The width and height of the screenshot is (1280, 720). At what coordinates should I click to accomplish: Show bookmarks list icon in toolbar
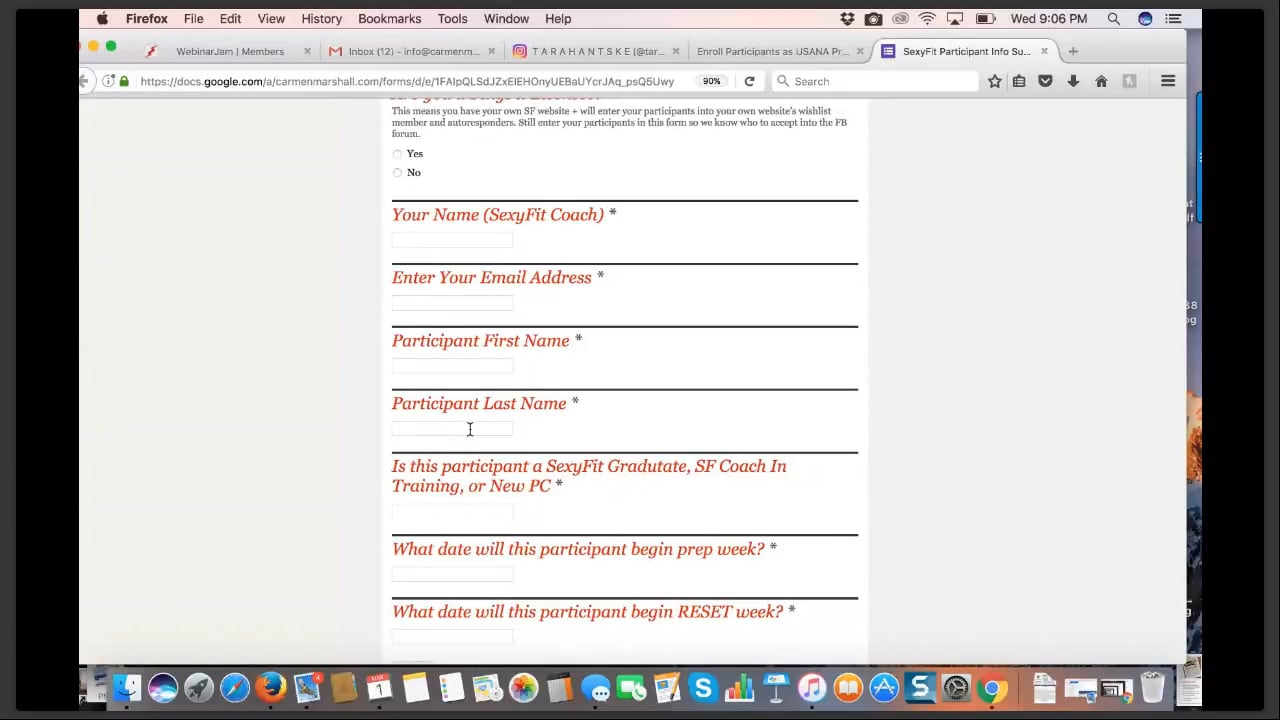(1019, 81)
